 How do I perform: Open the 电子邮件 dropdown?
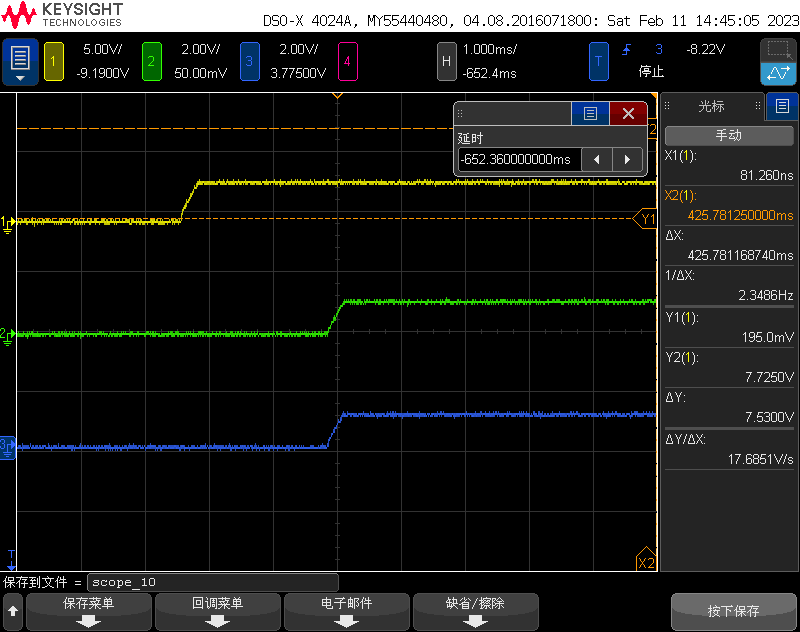[x=346, y=611]
